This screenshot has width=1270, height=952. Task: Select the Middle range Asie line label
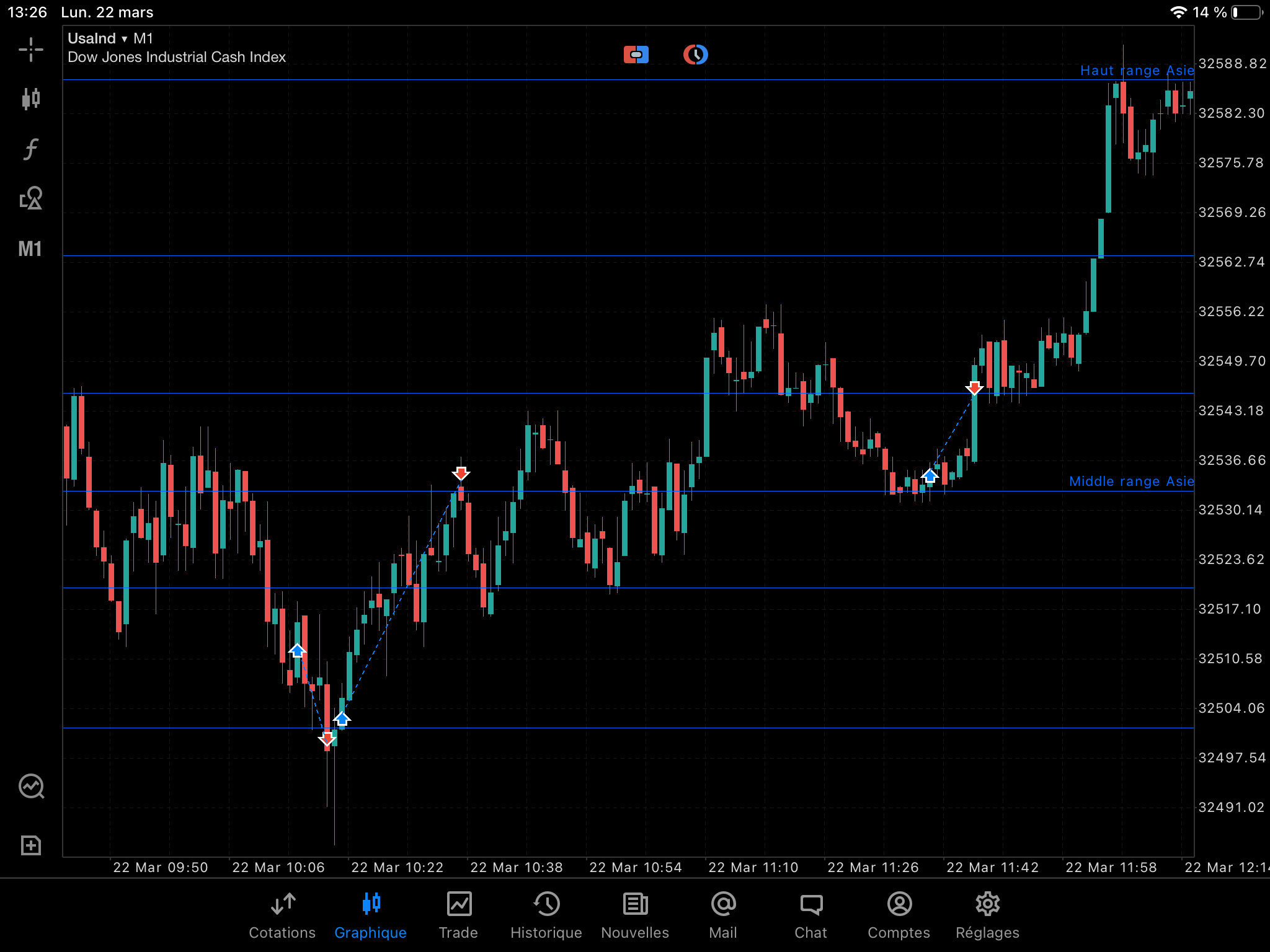(1130, 482)
